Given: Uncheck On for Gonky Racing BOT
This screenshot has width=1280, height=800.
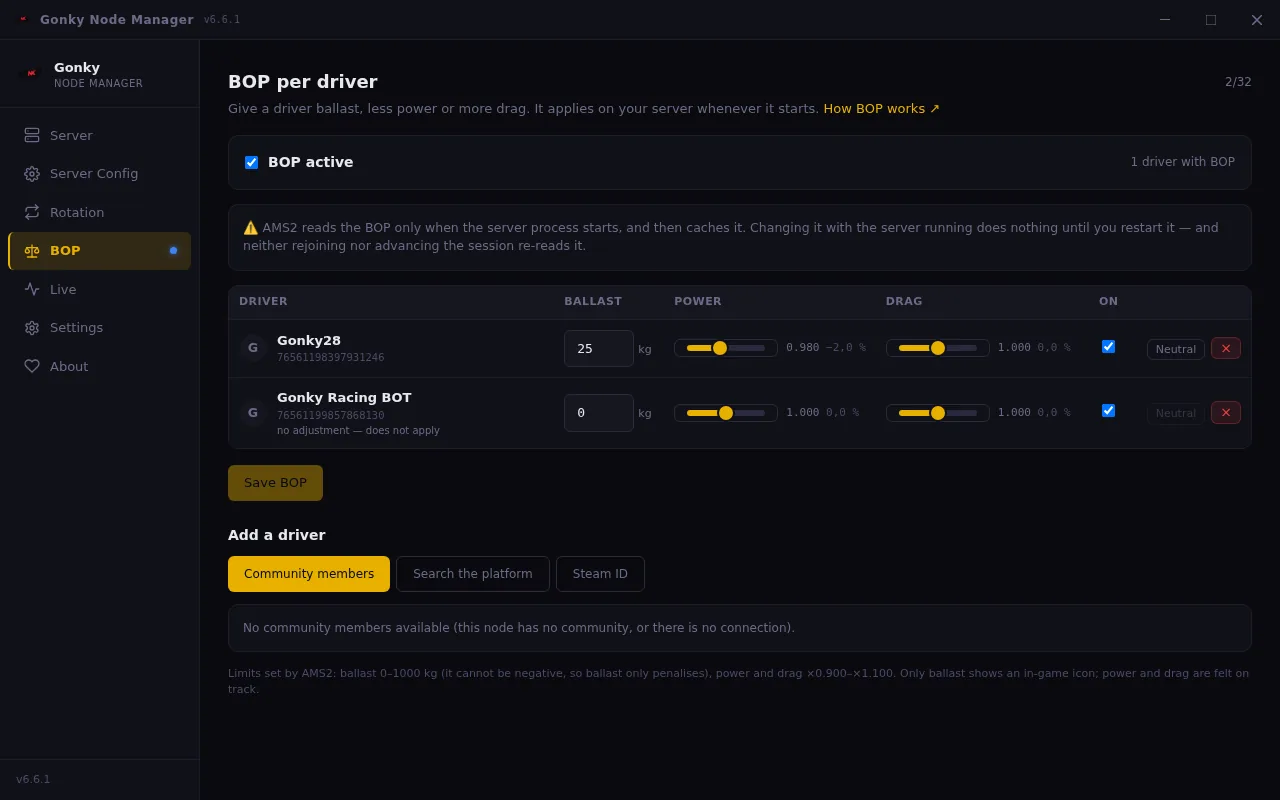Looking at the screenshot, I should tap(1108, 410).
